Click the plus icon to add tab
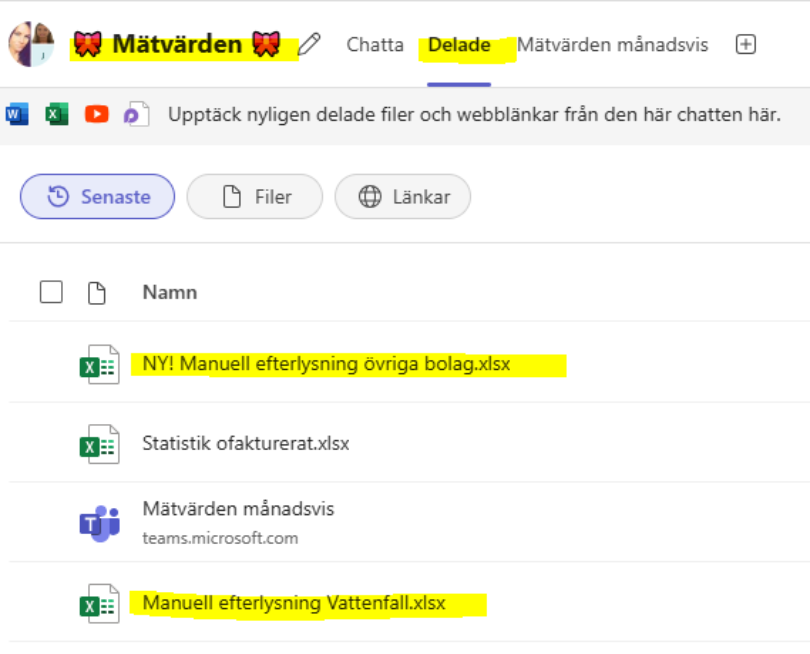This screenshot has height=654, width=810. pos(745,44)
